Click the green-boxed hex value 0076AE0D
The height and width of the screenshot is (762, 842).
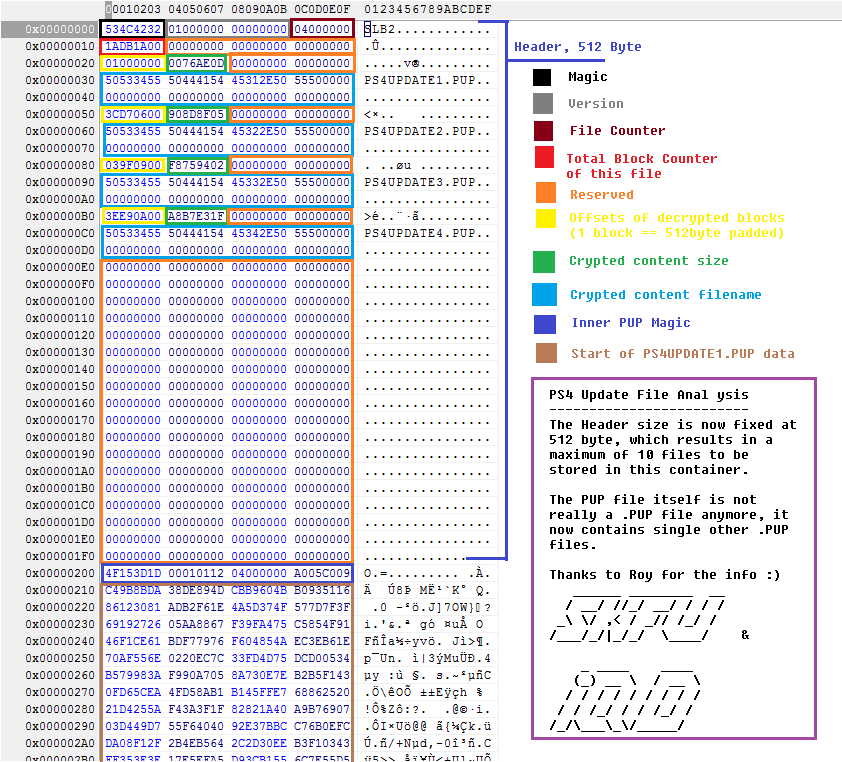click(x=197, y=63)
